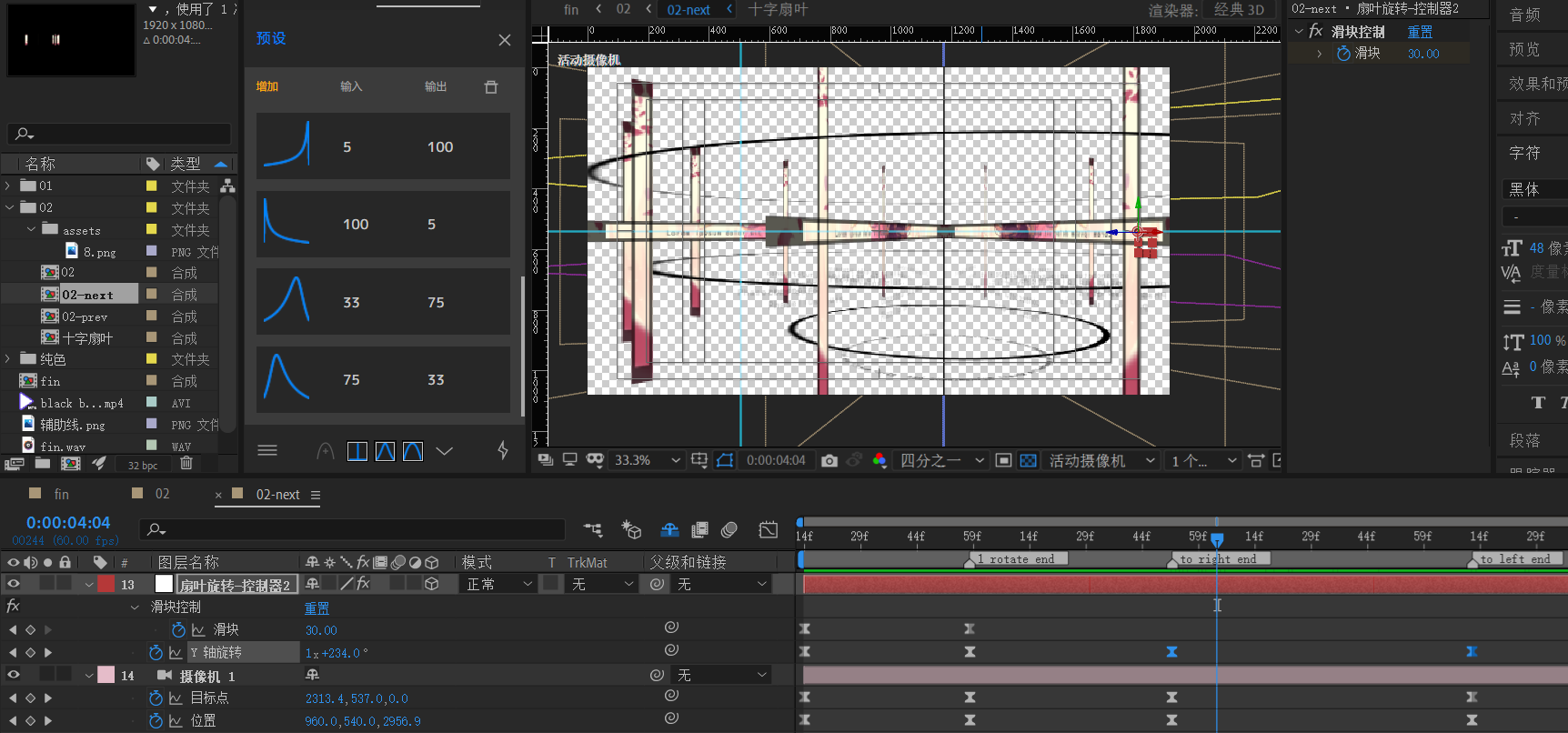Switch to the fin timeline tab
This screenshot has width=1568, height=733.
pyautogui.click(x=62, y=494)
